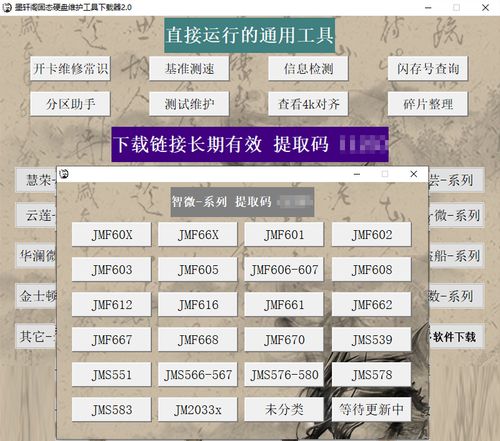Minimize the 智微-系列 dialog
This screenshot has height=441, width=500.
pyautogui.click(x=357, y=174)
